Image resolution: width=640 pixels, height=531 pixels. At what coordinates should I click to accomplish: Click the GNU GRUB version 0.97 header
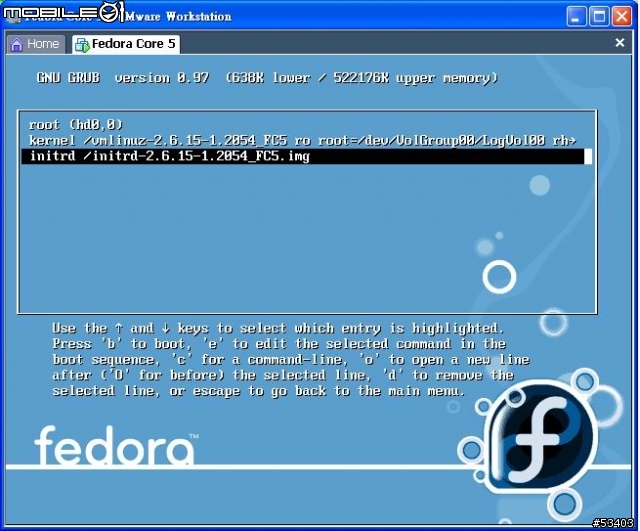[267, 78]
